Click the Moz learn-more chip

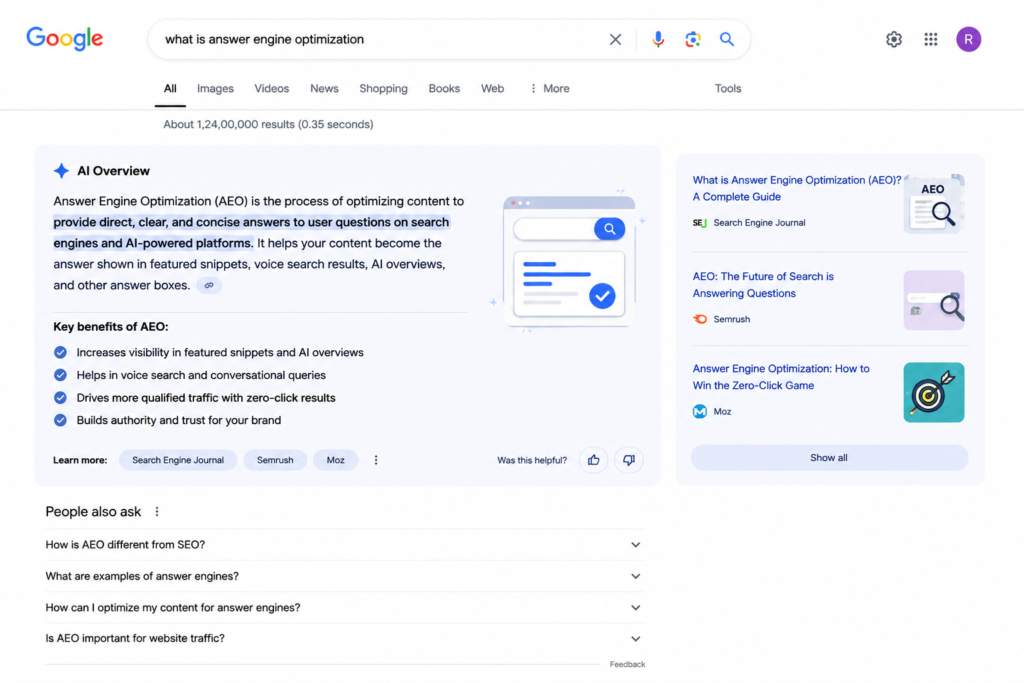(x=336, y=460)
